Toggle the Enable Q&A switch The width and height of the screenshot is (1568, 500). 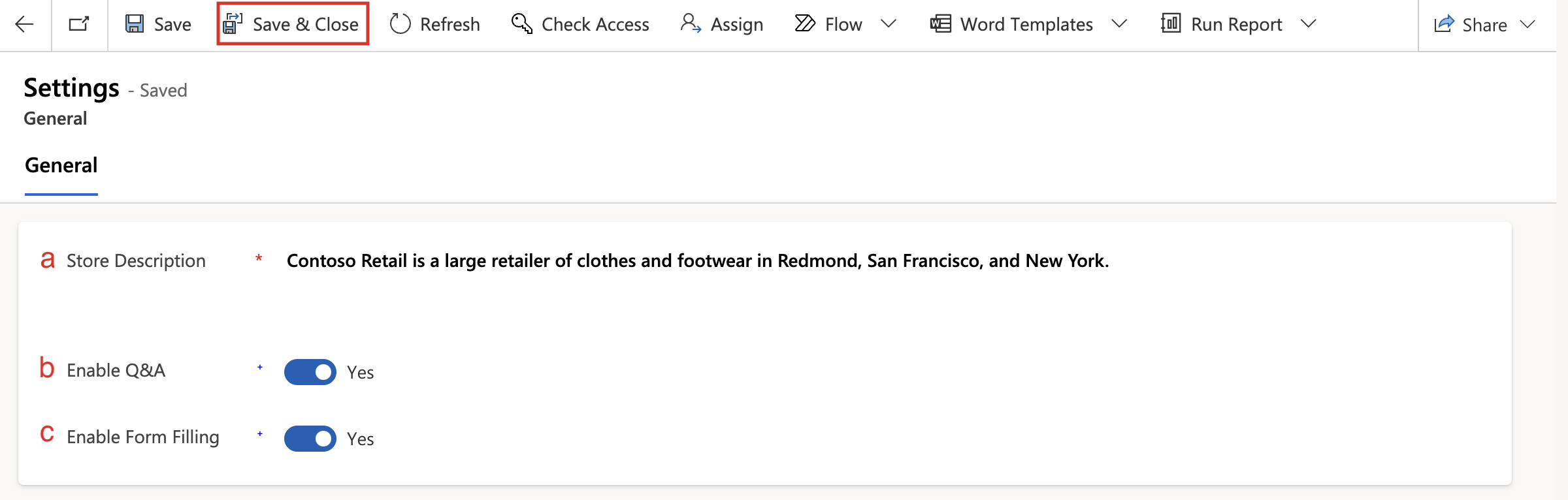pyautogui.click(x=310, y=372)
